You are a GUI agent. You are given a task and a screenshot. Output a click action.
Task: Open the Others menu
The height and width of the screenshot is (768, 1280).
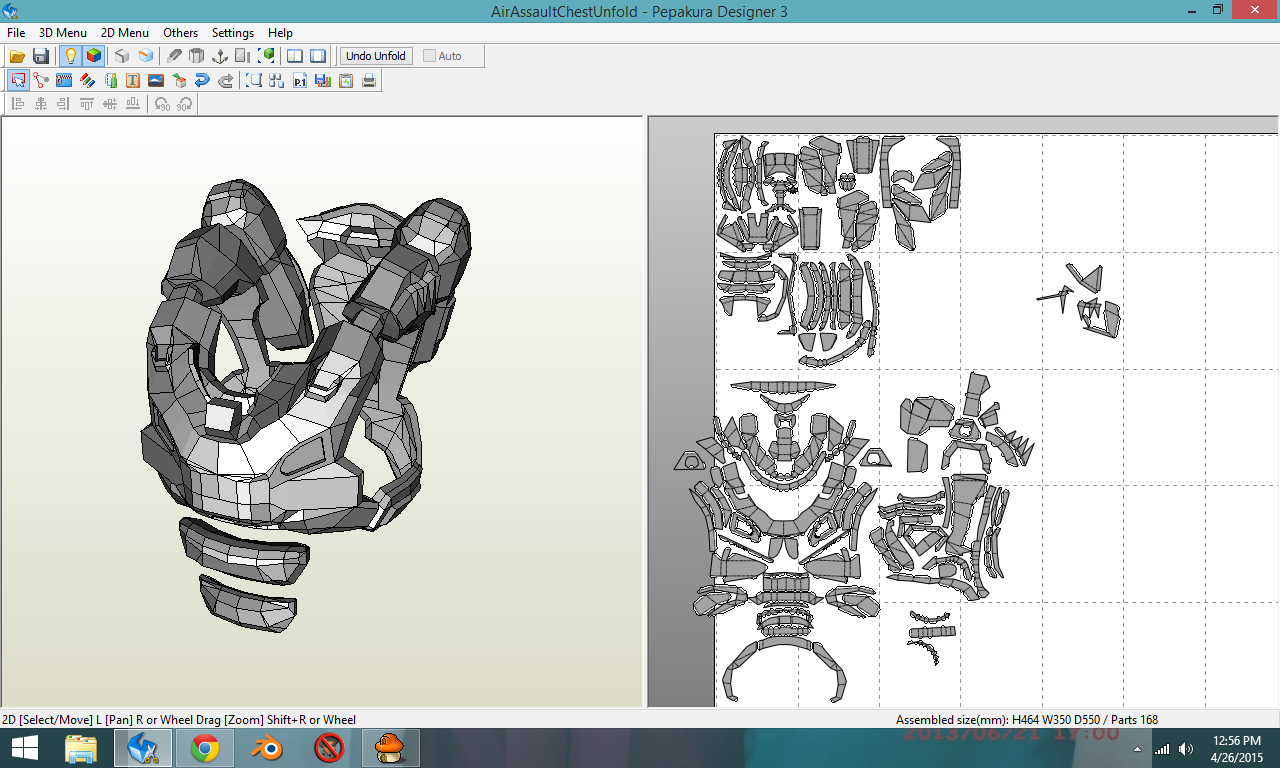click(181, 33)
